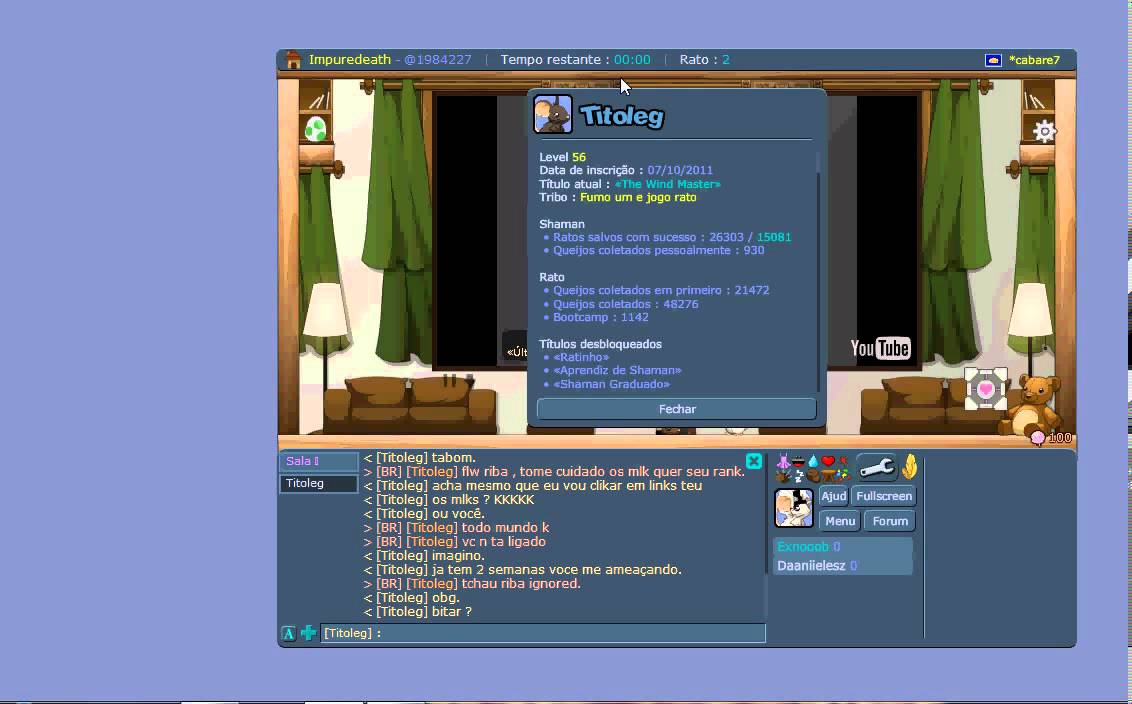Select the sitting stool emote
This screenshot has height=704, width=1132.
[828, 476]
